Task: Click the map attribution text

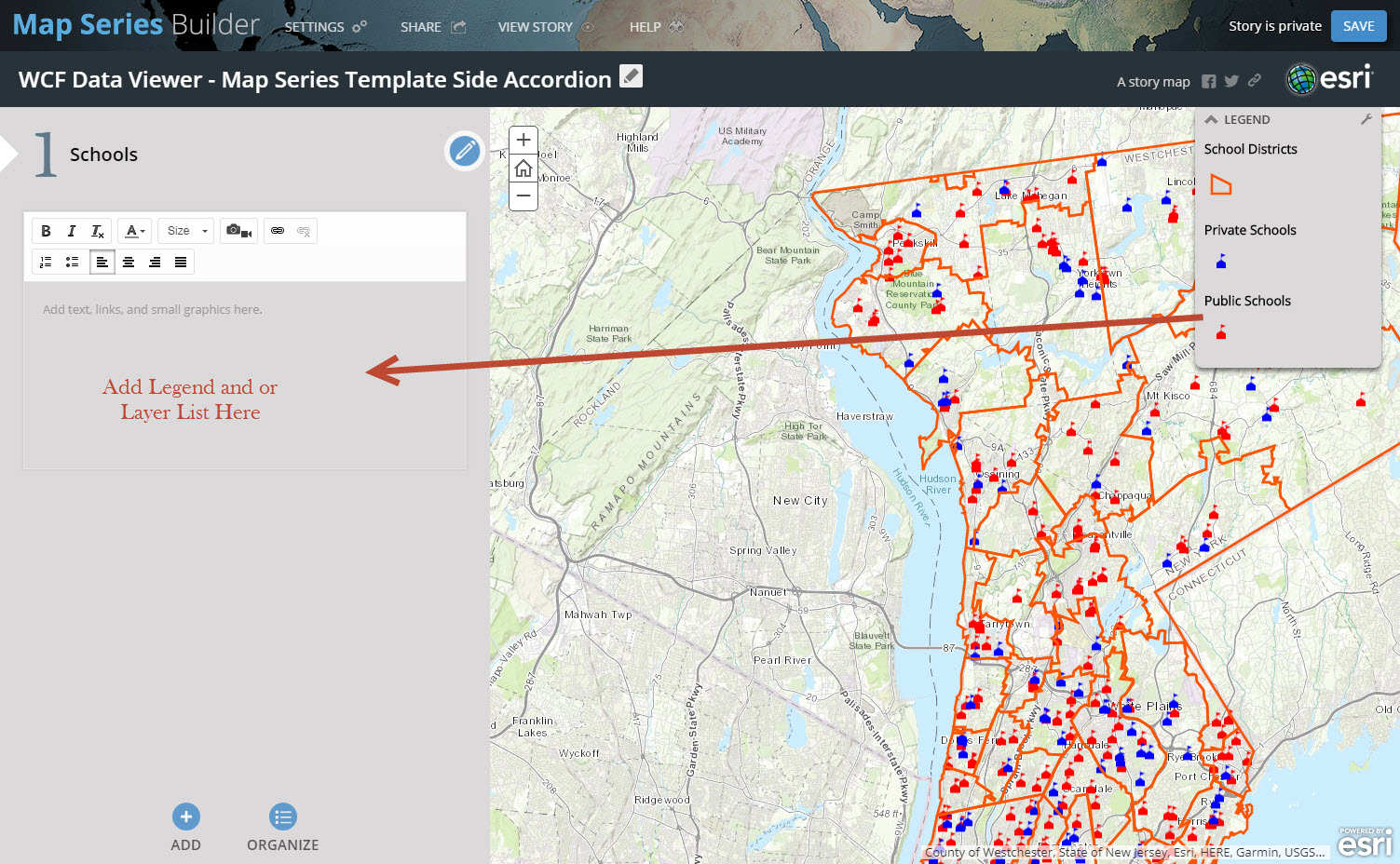Action: 1124,852
